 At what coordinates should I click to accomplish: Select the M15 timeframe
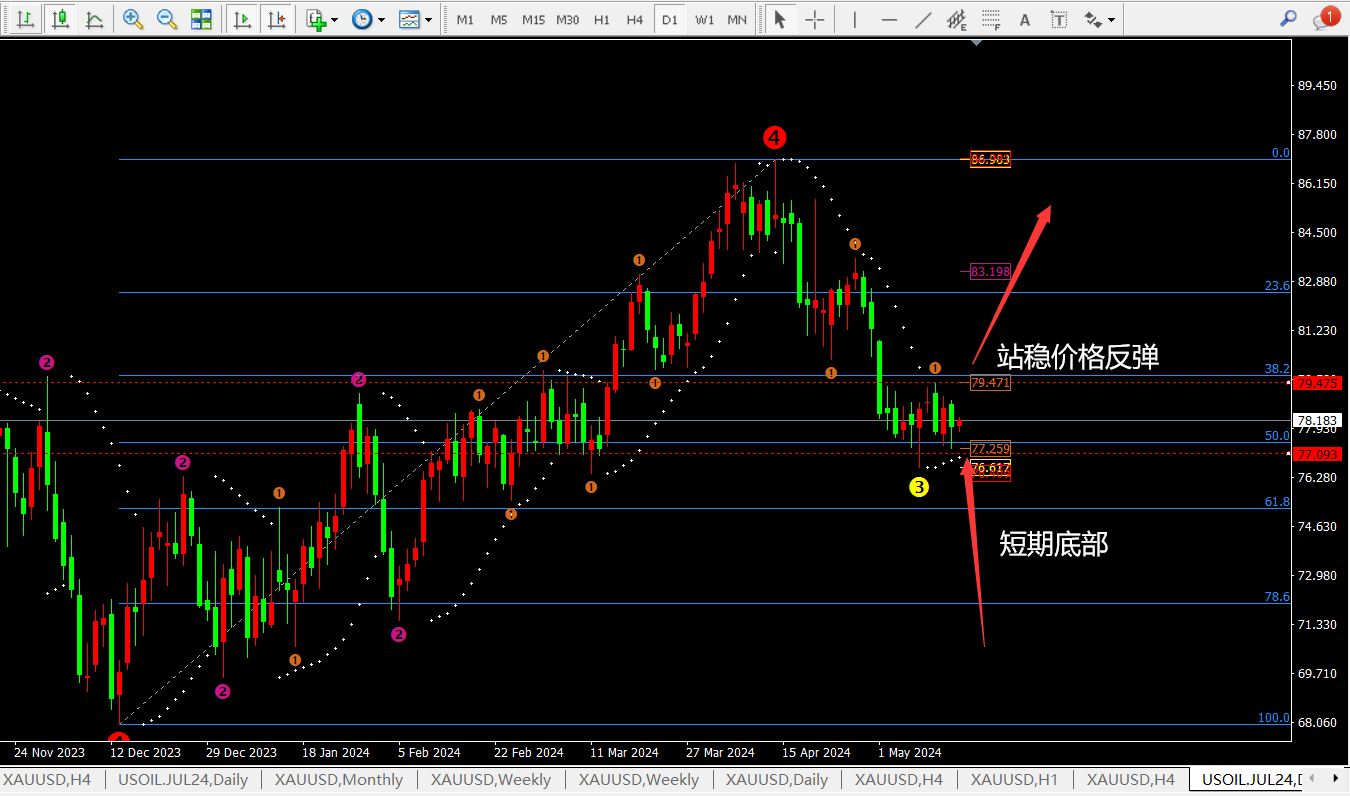533,20
